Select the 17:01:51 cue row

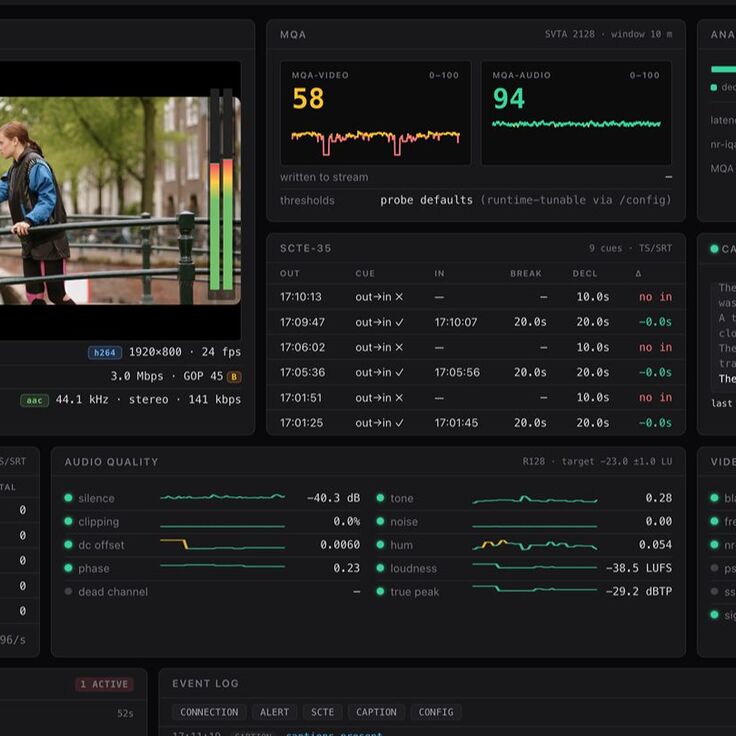[x=476, y=398]
